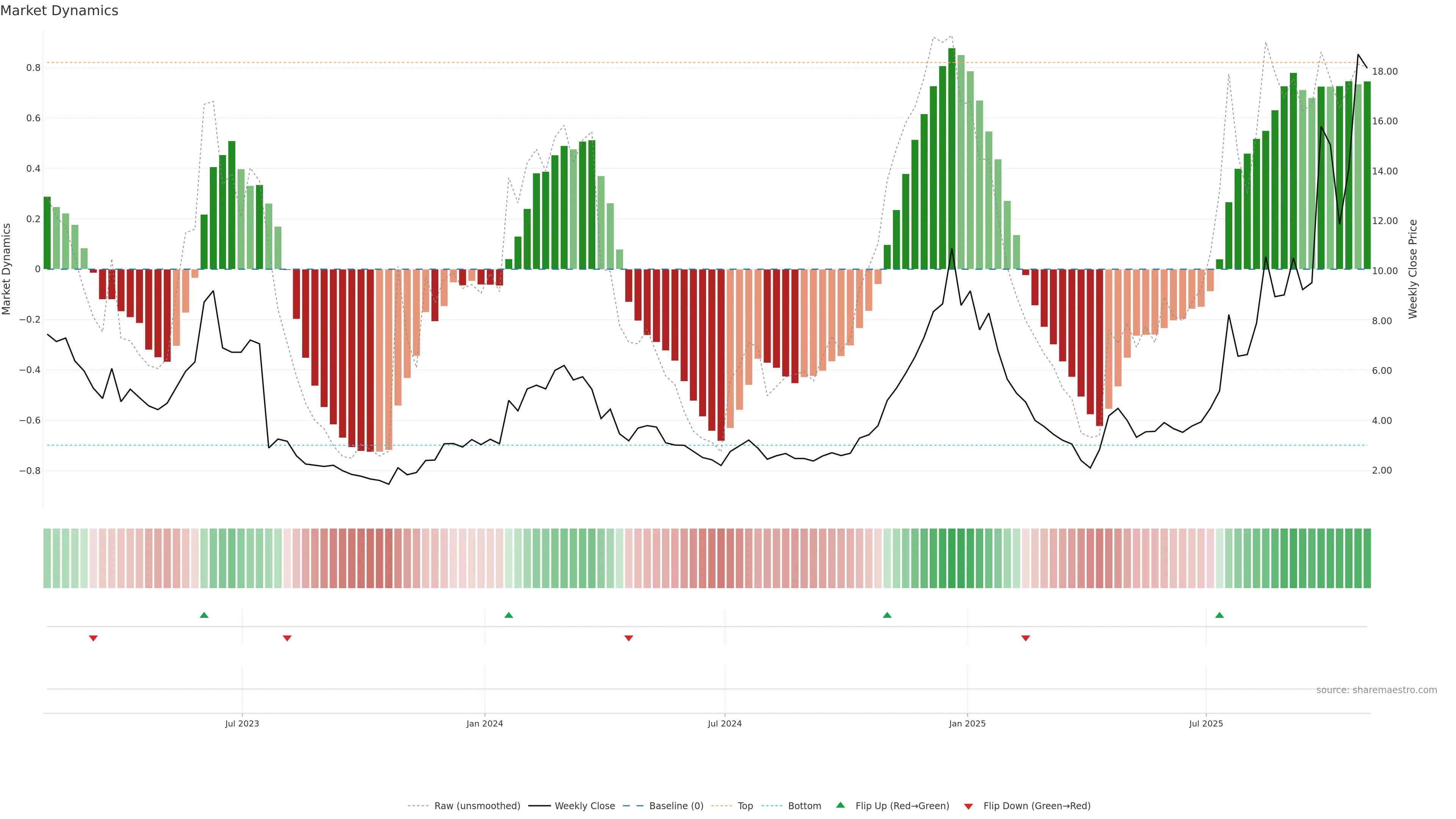Click the flip-up triangle marker after Jul 2025

[x=1219, y=615]
